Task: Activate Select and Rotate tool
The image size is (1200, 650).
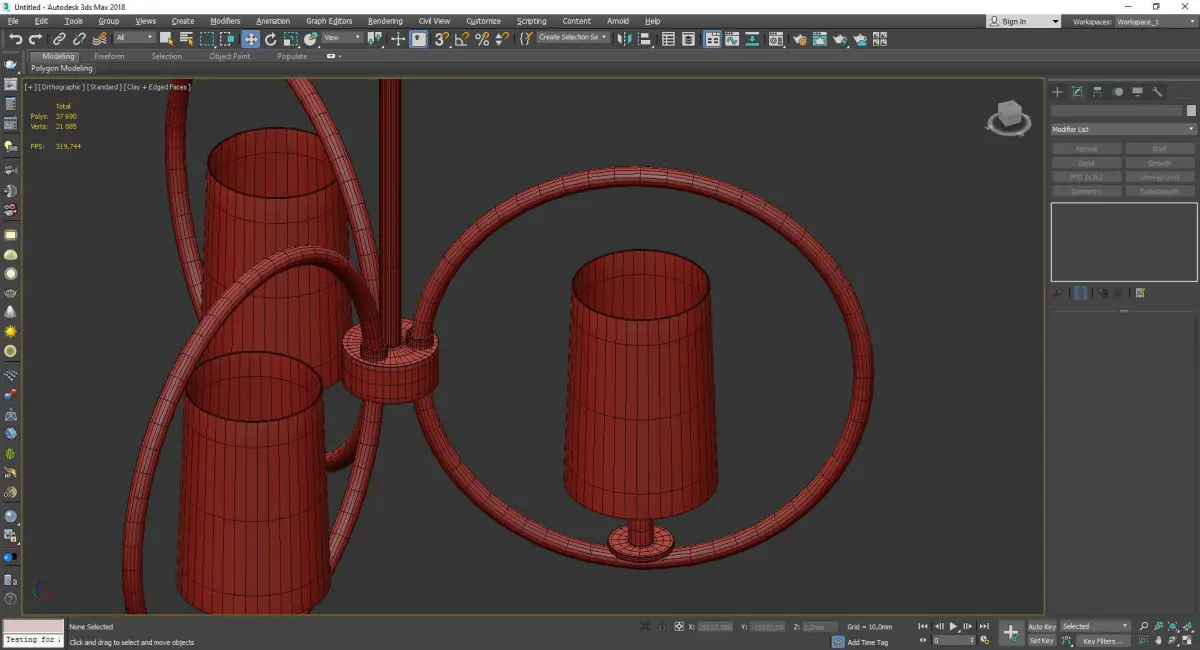Action: [x=270, y=39]
